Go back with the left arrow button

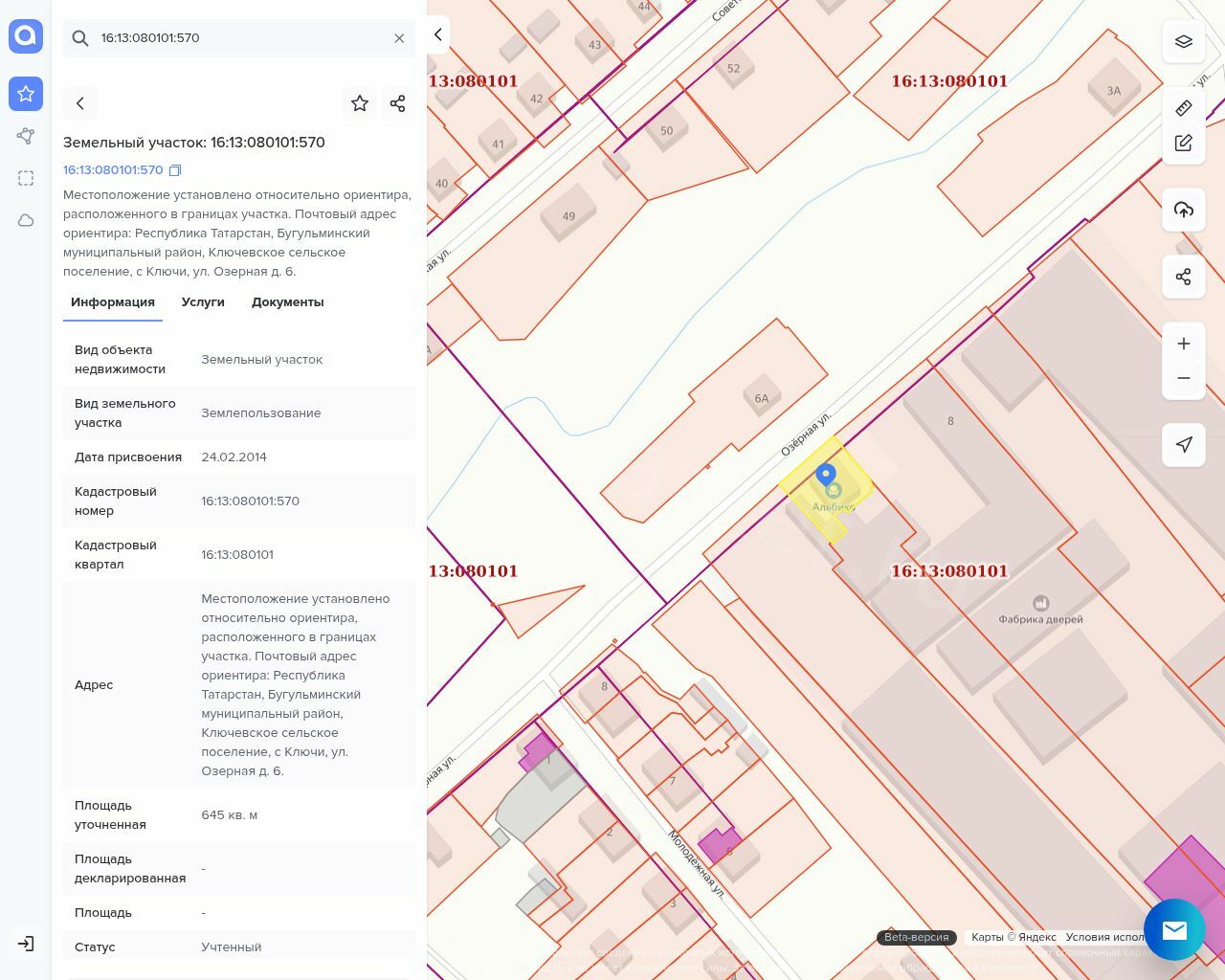pyautogui.click(x=80, y=103)
